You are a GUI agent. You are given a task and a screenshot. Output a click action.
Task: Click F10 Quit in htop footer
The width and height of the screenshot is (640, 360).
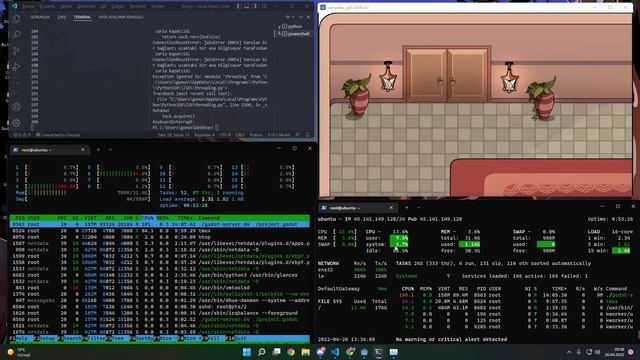coord(236,339)
